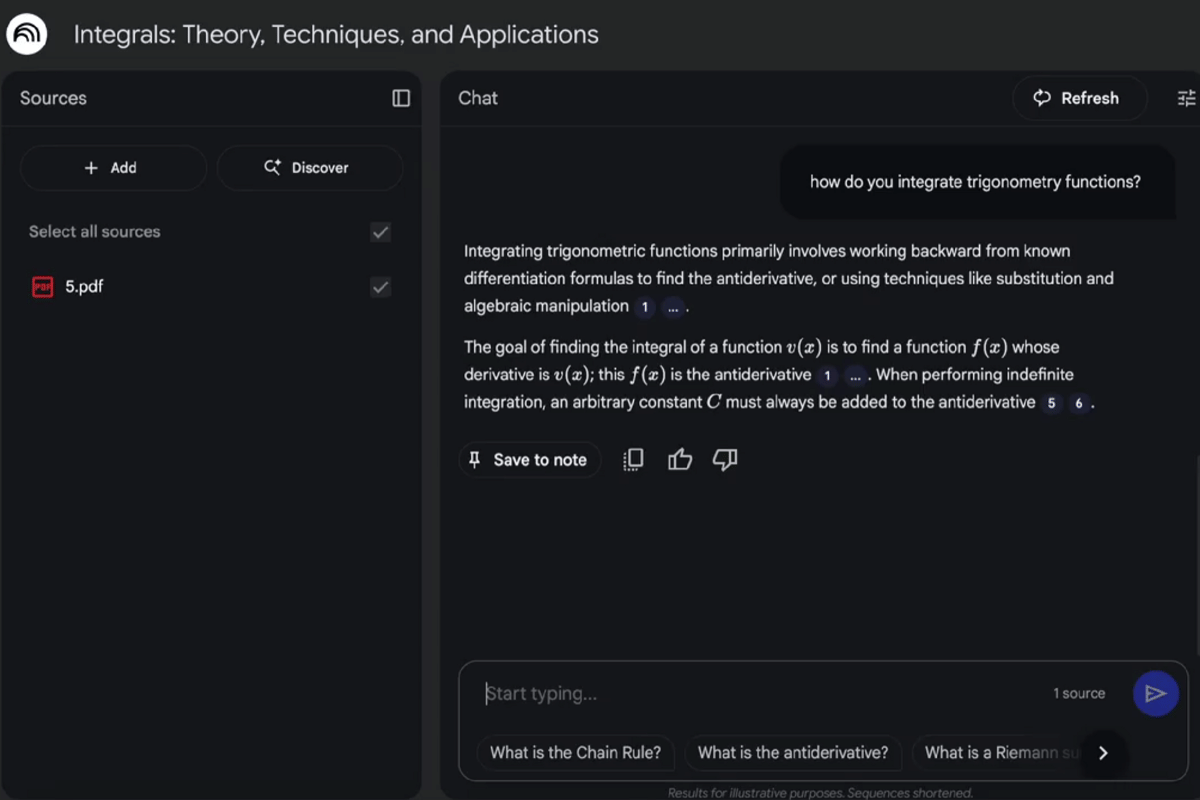
Task: Click the Start typing input field
Action: [x=760, y=693]
